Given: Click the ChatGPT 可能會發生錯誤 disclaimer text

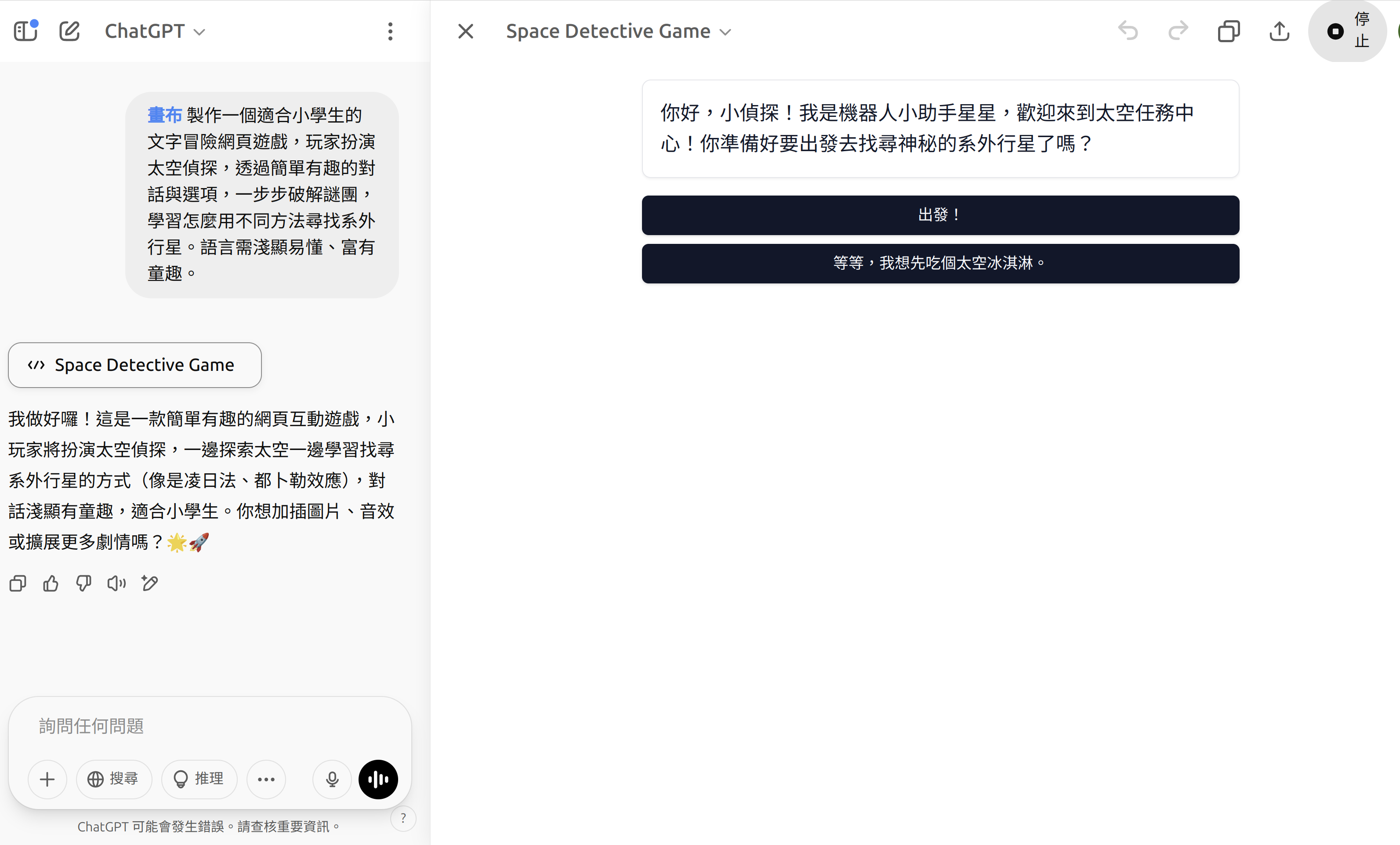Looking at the screenshot, I should pyautogui.click(x=209, y=826).
